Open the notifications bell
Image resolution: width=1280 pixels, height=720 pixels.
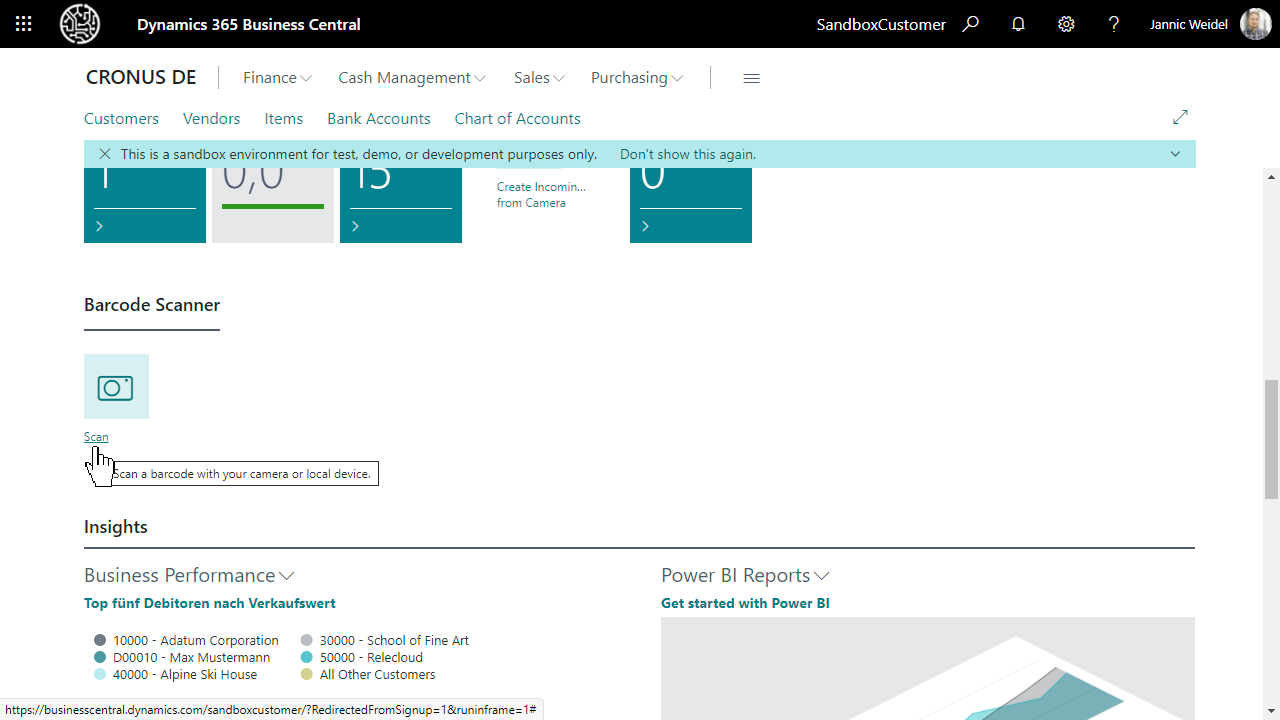(1018, 24)
